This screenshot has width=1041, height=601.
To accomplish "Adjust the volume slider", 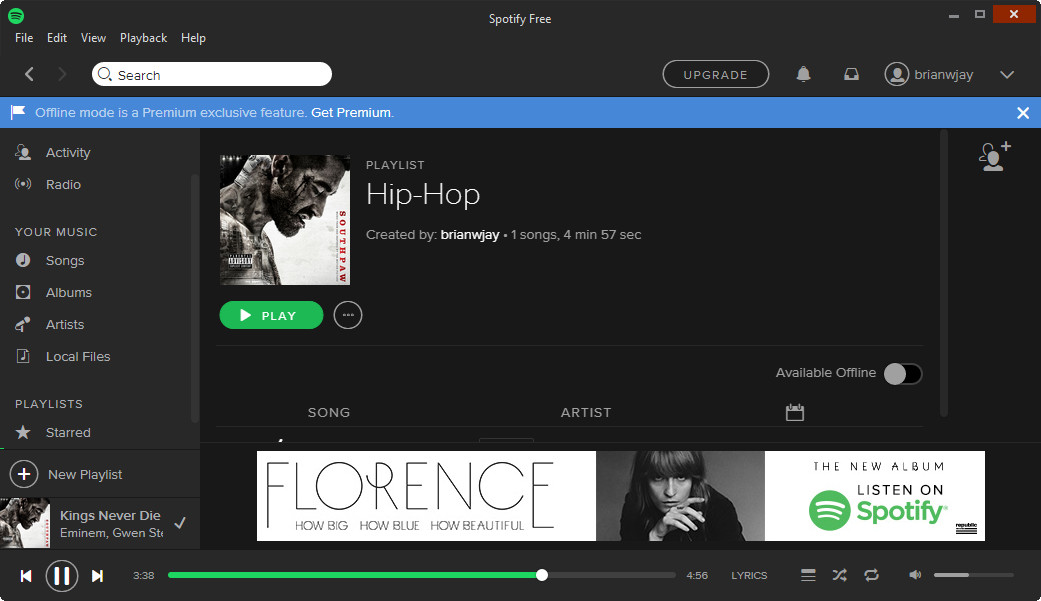I will (x=973, y=574).
